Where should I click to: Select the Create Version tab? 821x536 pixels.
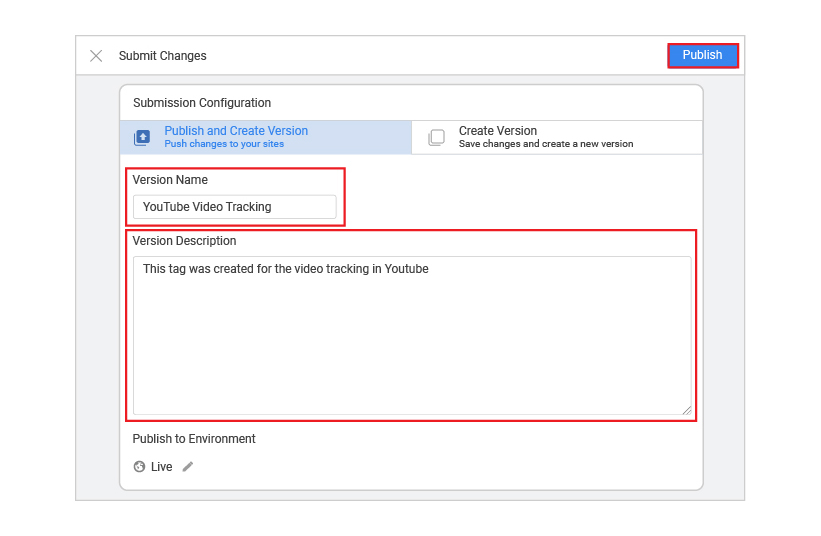[x=557, y=137]
